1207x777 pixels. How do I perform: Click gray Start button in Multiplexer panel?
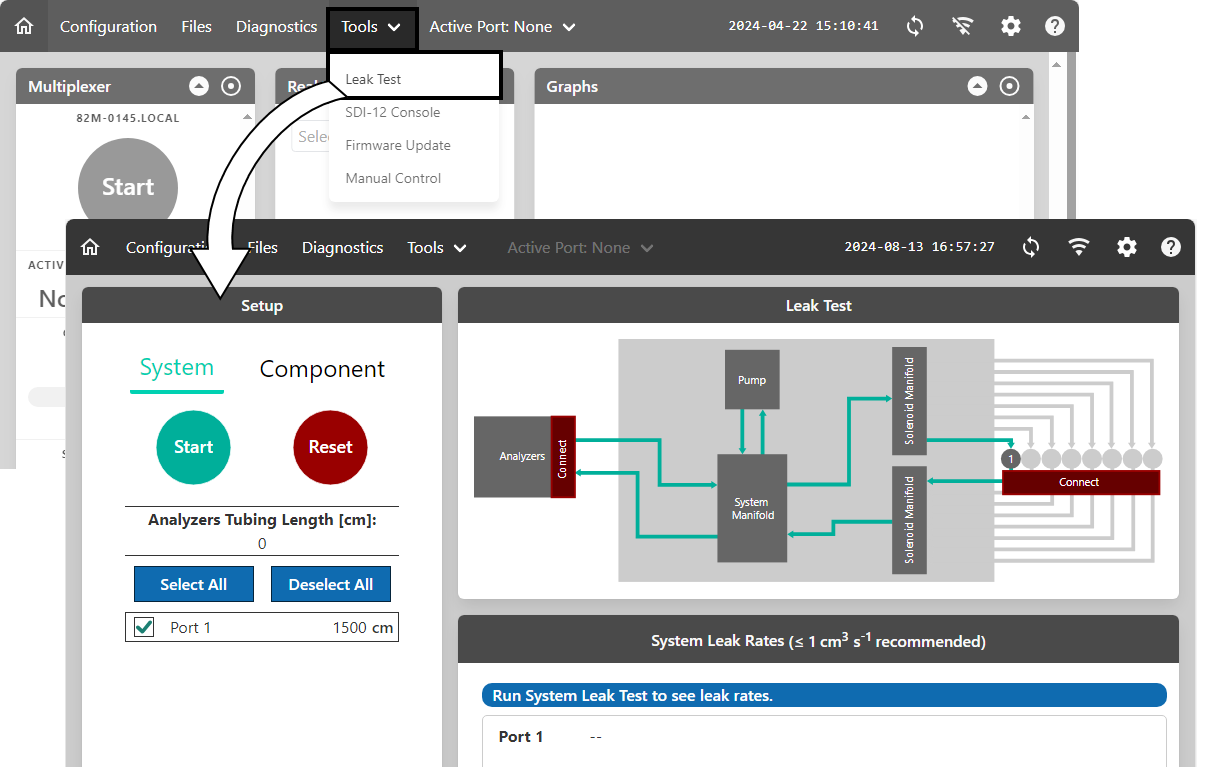128,187
